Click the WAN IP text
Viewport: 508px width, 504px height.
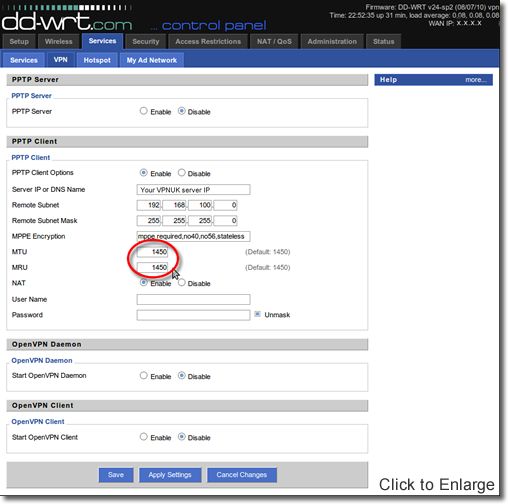(x=455, y=23)
